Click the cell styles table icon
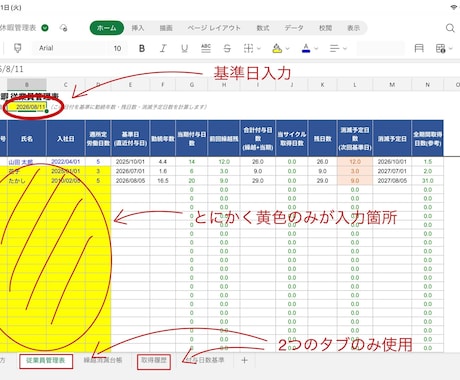 441,49
